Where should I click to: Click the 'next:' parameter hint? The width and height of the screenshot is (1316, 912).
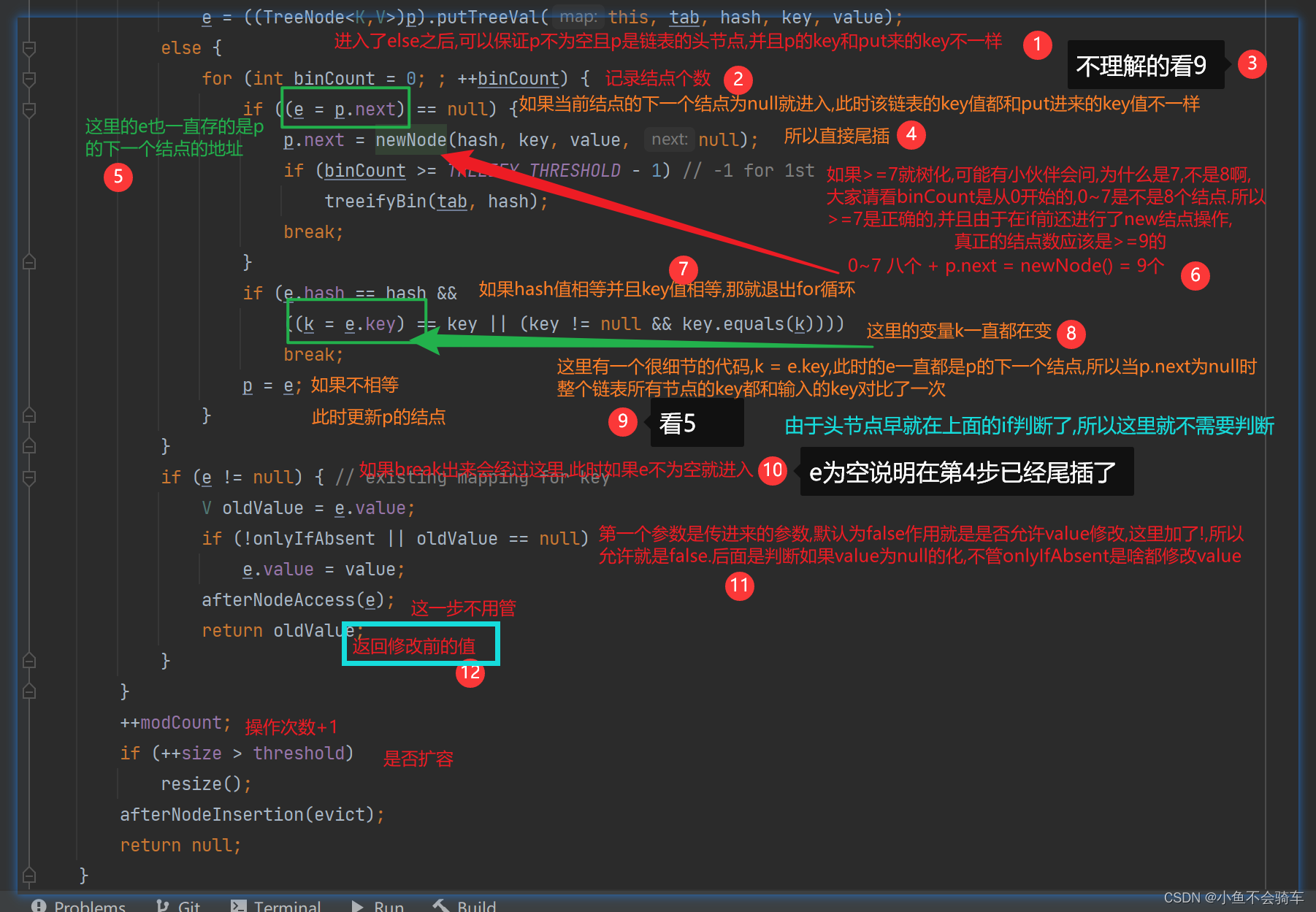pos(670,139)
